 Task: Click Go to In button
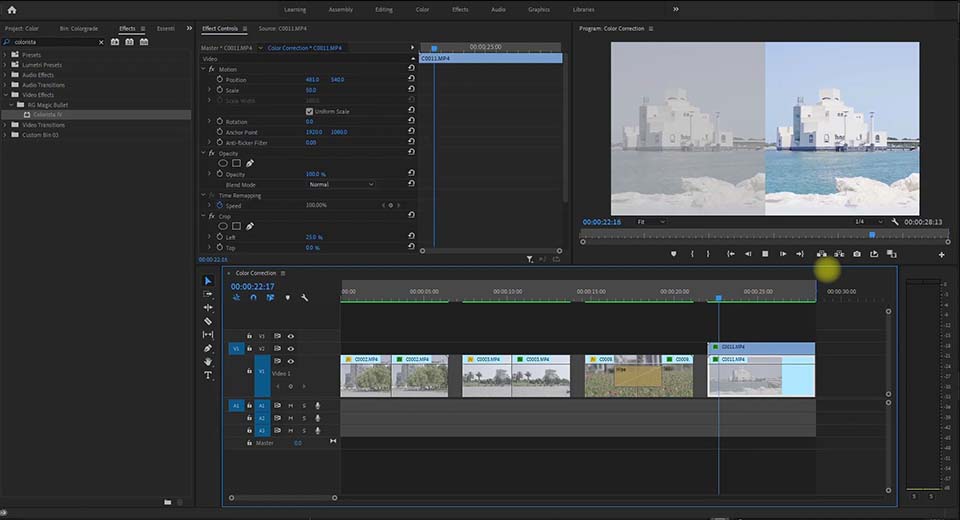(x=730, y=254)
